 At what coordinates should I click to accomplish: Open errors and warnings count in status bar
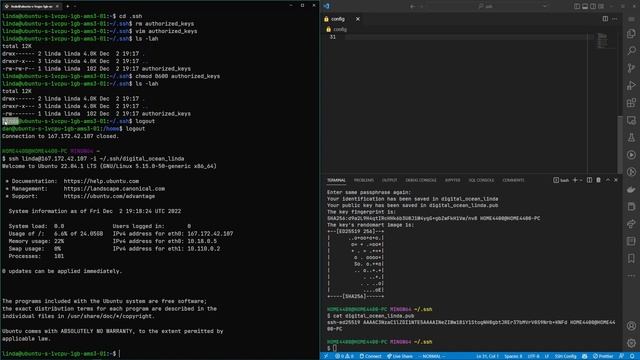click(x=344, y=356)
